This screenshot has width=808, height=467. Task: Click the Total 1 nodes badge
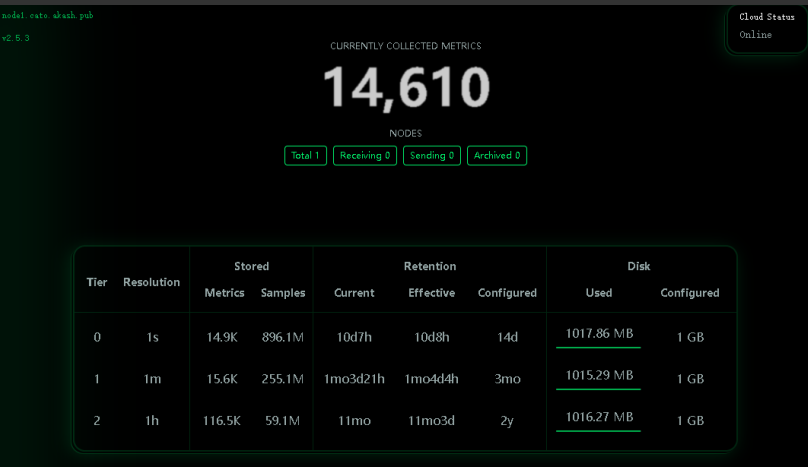coord(305,156)
